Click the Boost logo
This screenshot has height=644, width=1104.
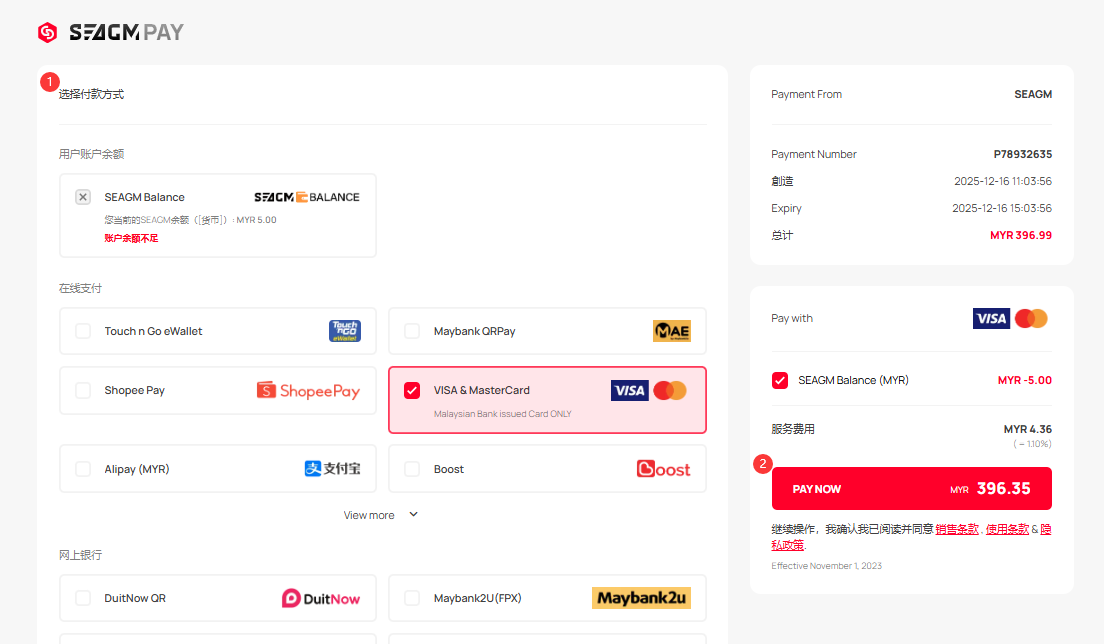point(663,469)
